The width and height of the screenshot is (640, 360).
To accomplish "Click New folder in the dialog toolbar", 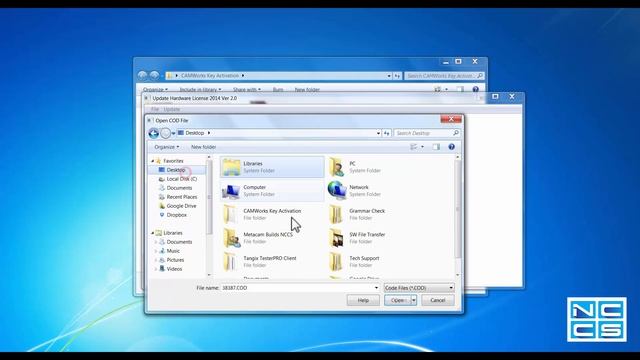I will coord(204,147).
